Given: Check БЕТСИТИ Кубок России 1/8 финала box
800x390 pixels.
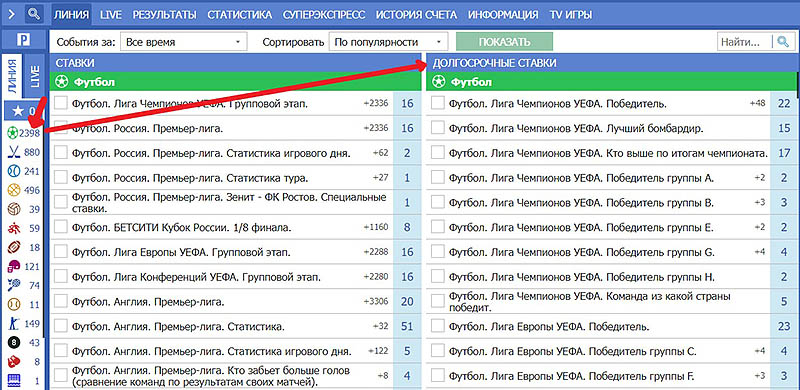Looking at the screenshot, I should pyautogui.click(x=61, y=227).
